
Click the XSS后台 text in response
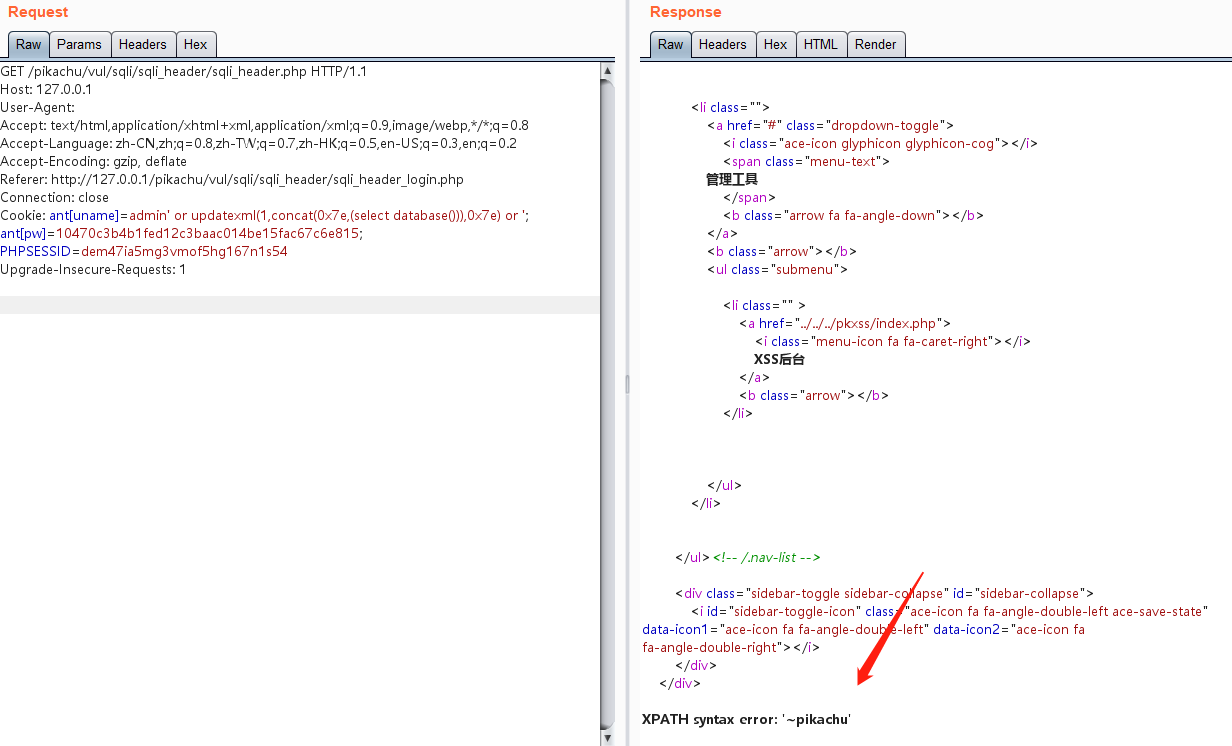click(x=779, y=359)
